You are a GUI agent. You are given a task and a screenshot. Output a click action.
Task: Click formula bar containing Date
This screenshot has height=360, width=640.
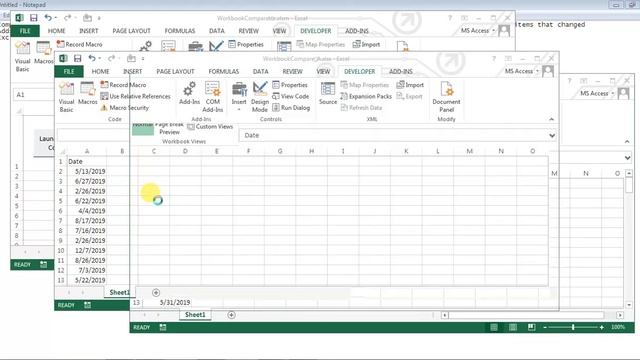[x=394, y=136]
